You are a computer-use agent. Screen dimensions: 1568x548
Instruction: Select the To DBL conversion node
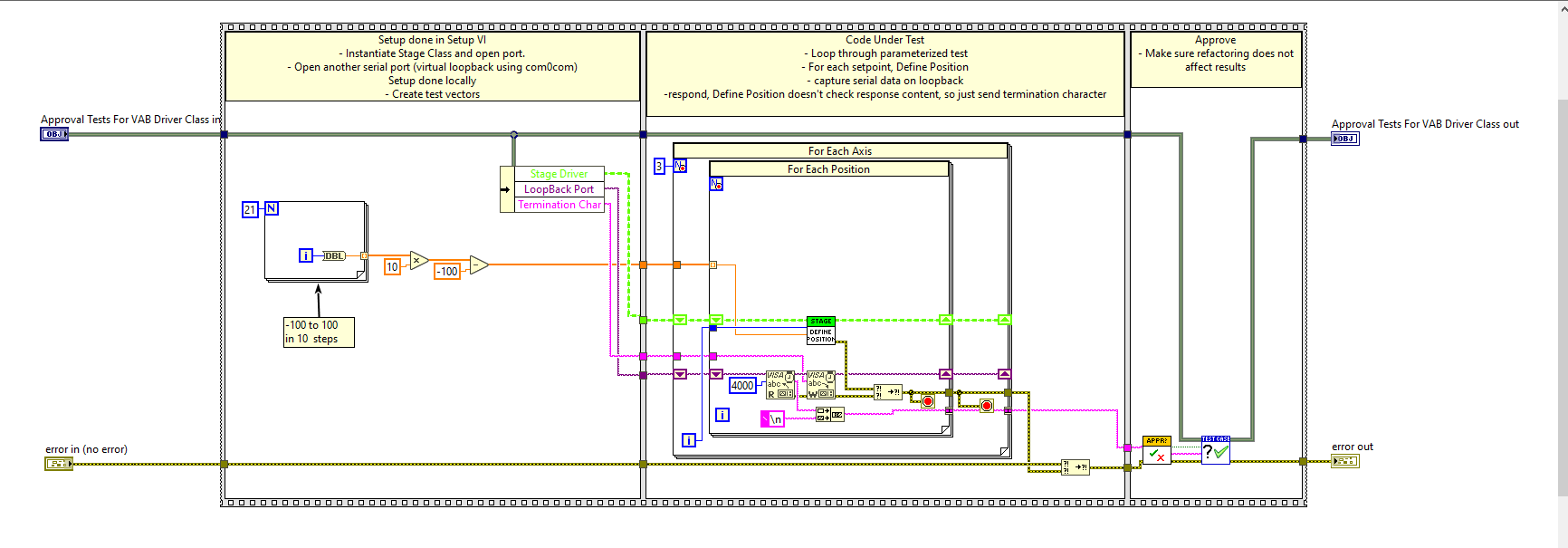tap(334, 255)
